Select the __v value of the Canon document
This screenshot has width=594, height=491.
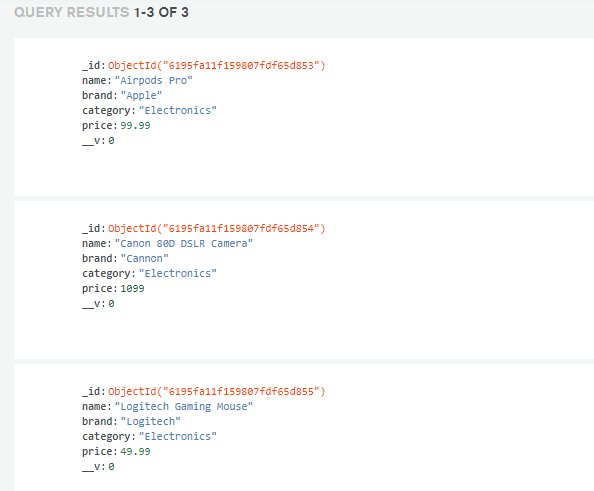(x=111, y=303)
